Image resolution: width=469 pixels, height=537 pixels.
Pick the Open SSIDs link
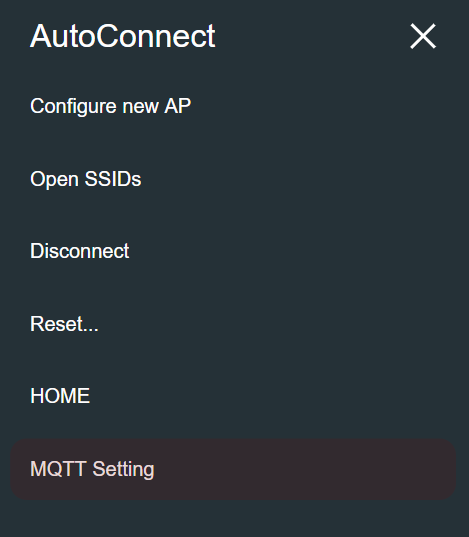85,179
